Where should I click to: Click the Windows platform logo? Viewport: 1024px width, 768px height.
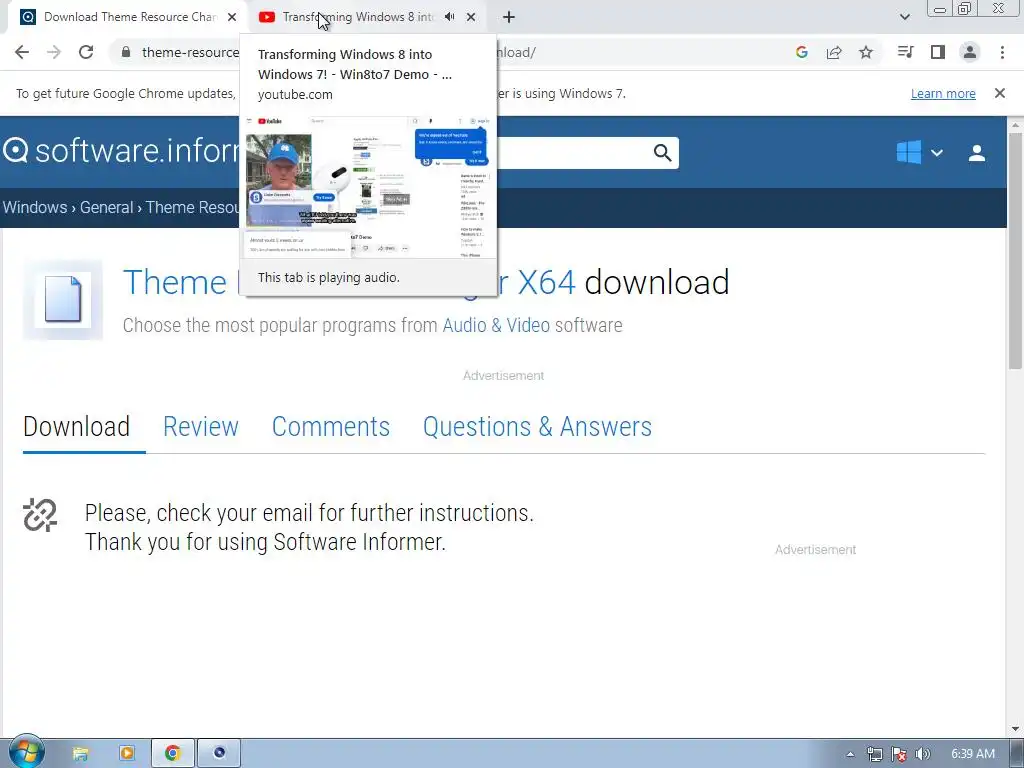(909, 152)
